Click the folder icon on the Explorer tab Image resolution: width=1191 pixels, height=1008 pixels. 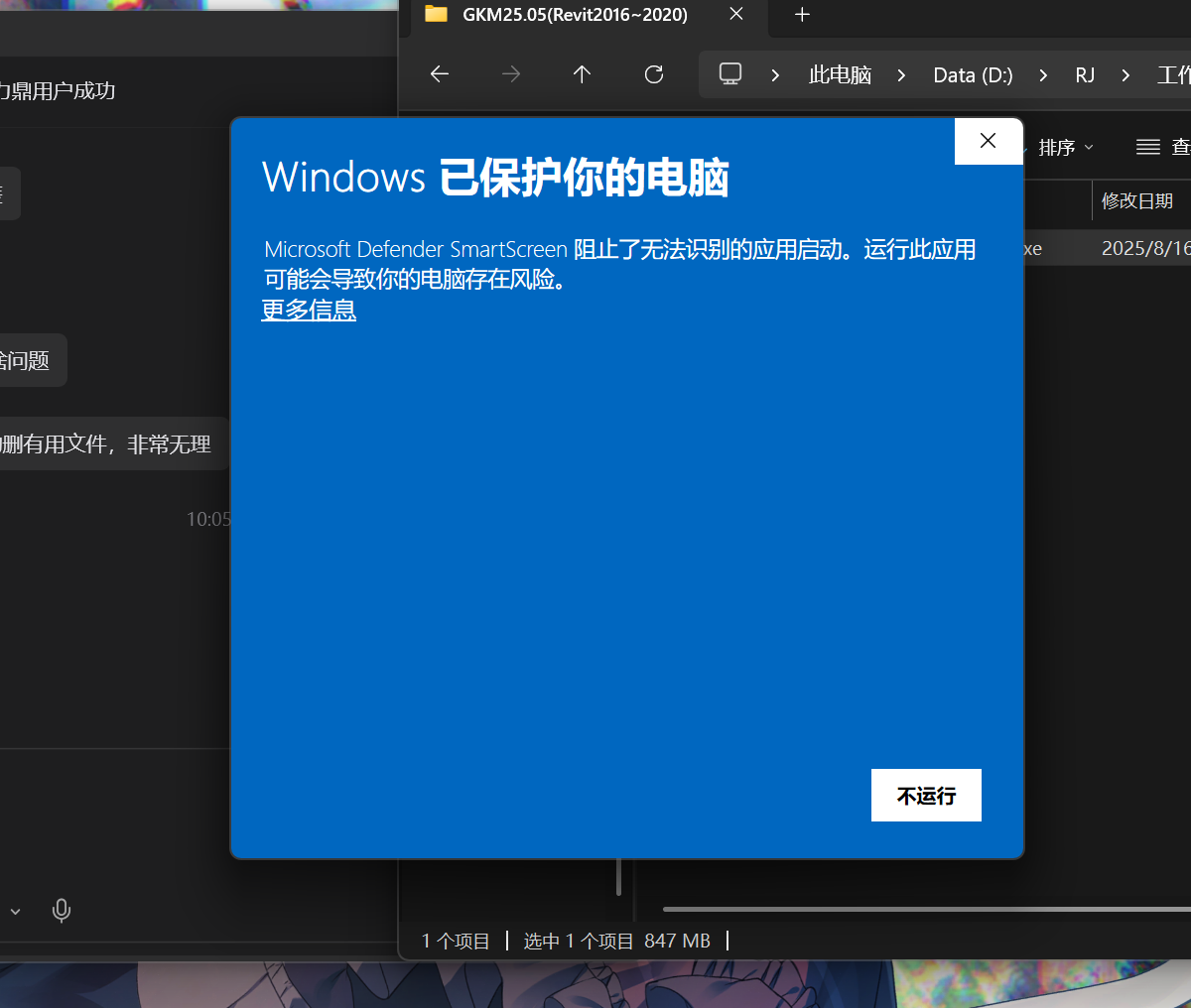click(x=436, y=14)
